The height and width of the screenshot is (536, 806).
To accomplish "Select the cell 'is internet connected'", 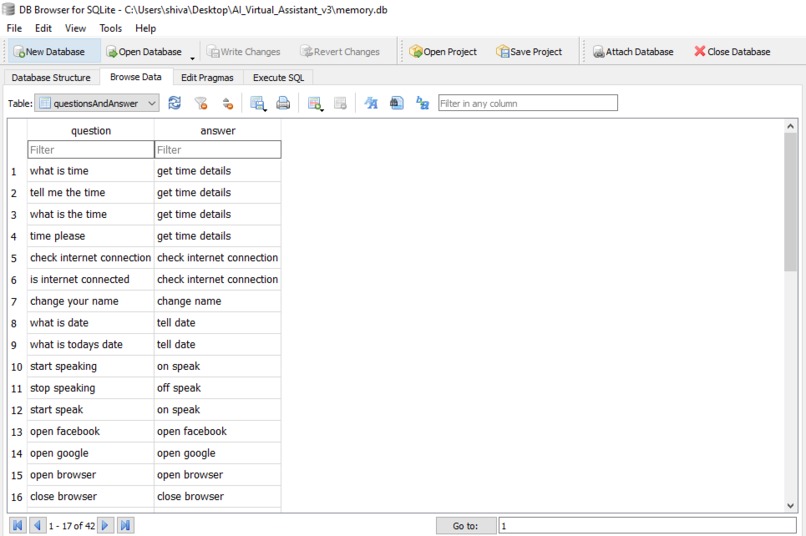I will click(90, 279).
